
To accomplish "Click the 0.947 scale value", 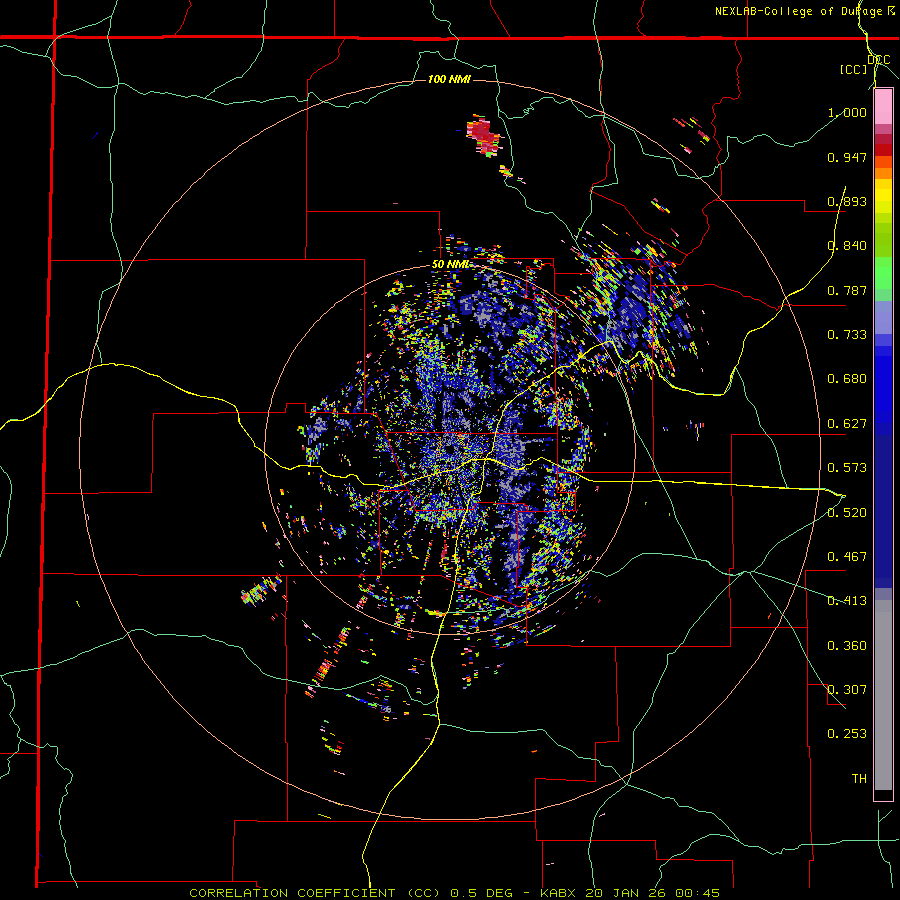I will (x=847, y=157).
